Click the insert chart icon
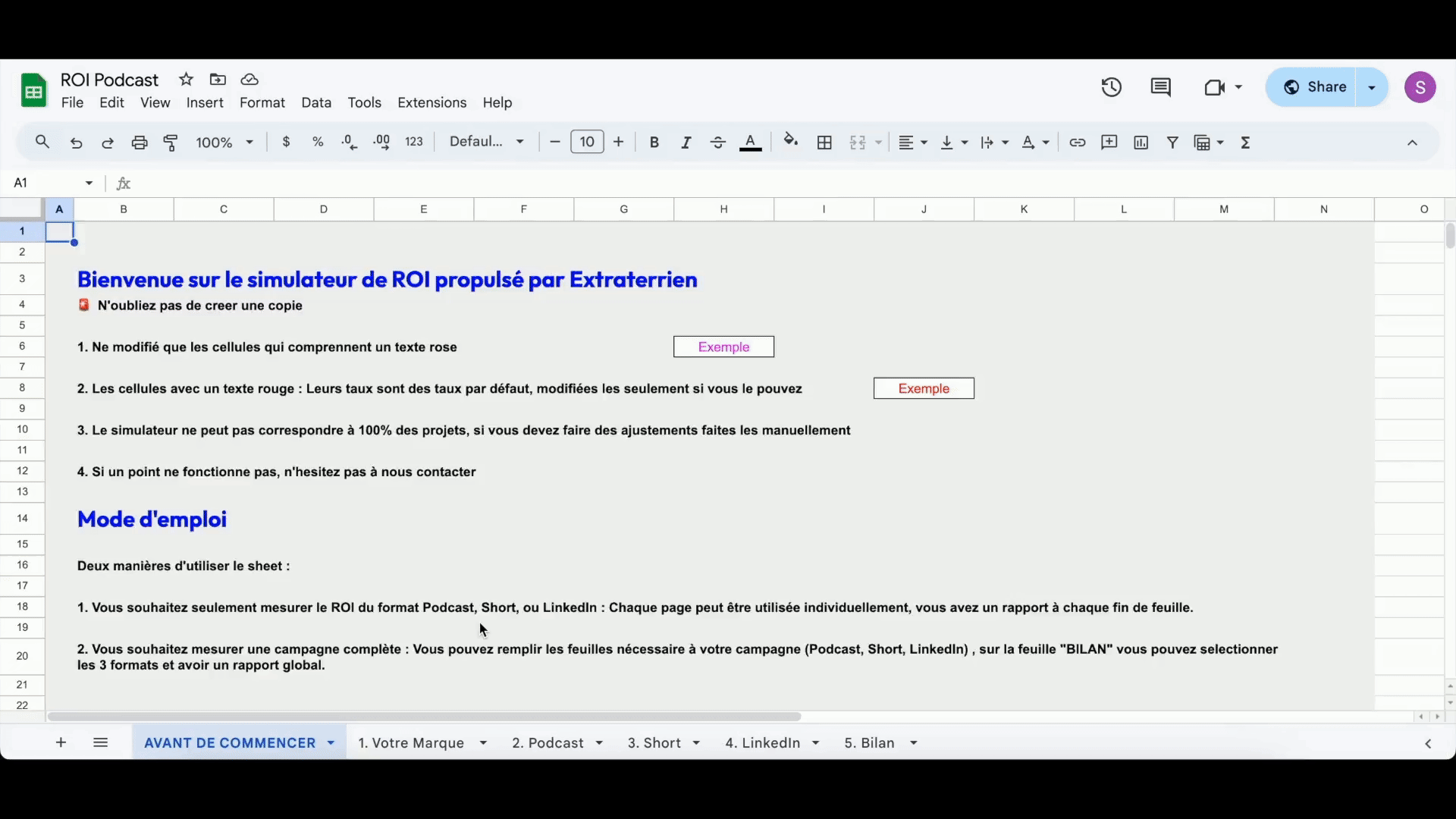Viewport: 1456px width, 819px height. pos(1141,143)
